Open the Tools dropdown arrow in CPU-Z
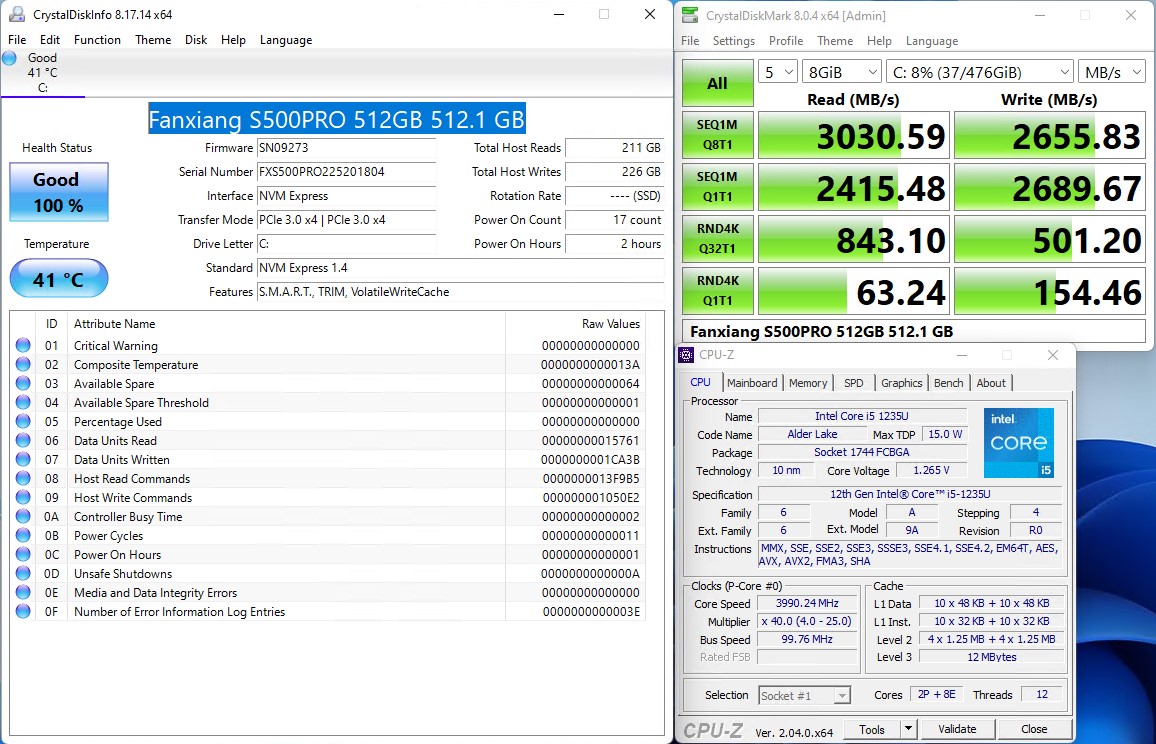The image size is (1156, 744). pyautogui.click(x=908, y=729)
